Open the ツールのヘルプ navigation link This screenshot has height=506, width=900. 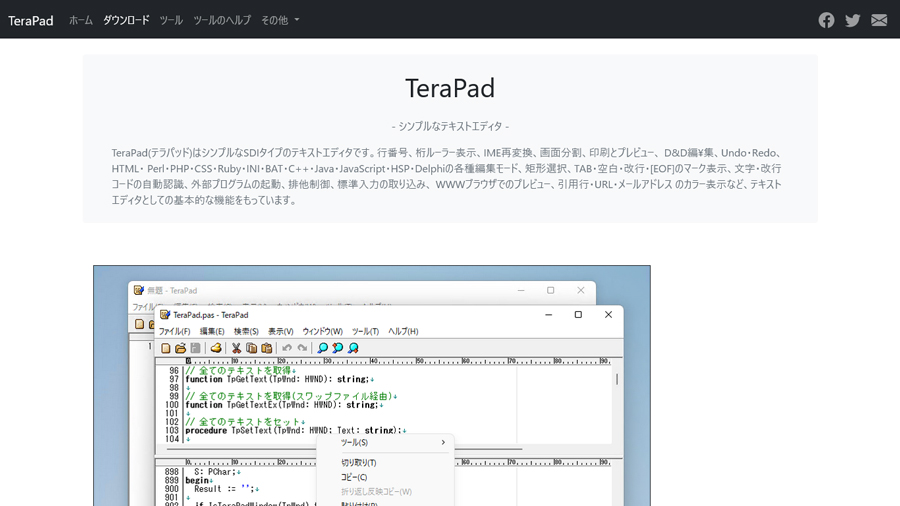click(x=222, y=20)
